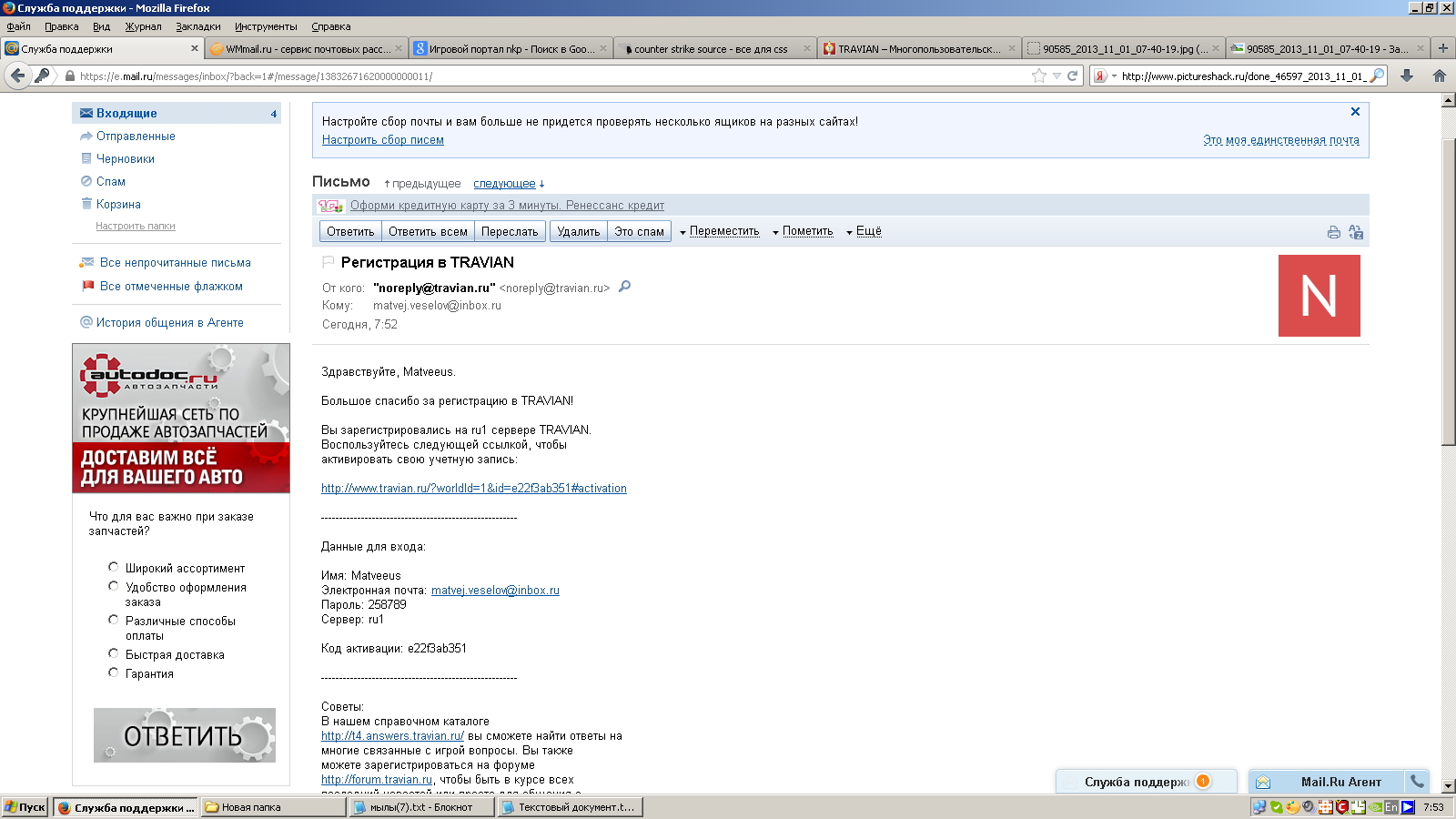Image resolution: width=1456 pixels, height=819 pixels.
Task: Open the Черновики folder
Action: pos(126,158)
